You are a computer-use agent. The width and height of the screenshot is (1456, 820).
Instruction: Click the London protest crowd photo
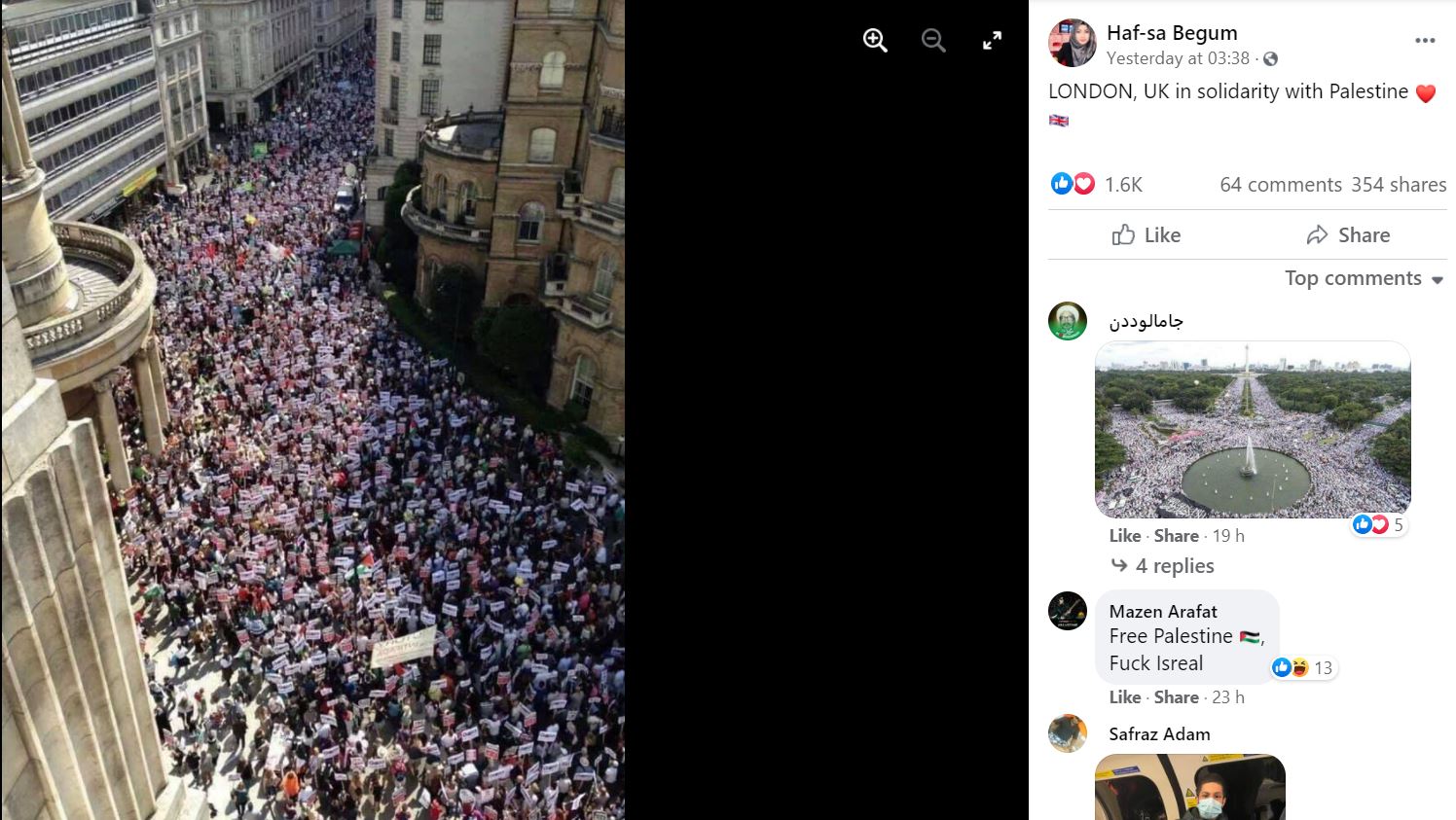(312, 410)
